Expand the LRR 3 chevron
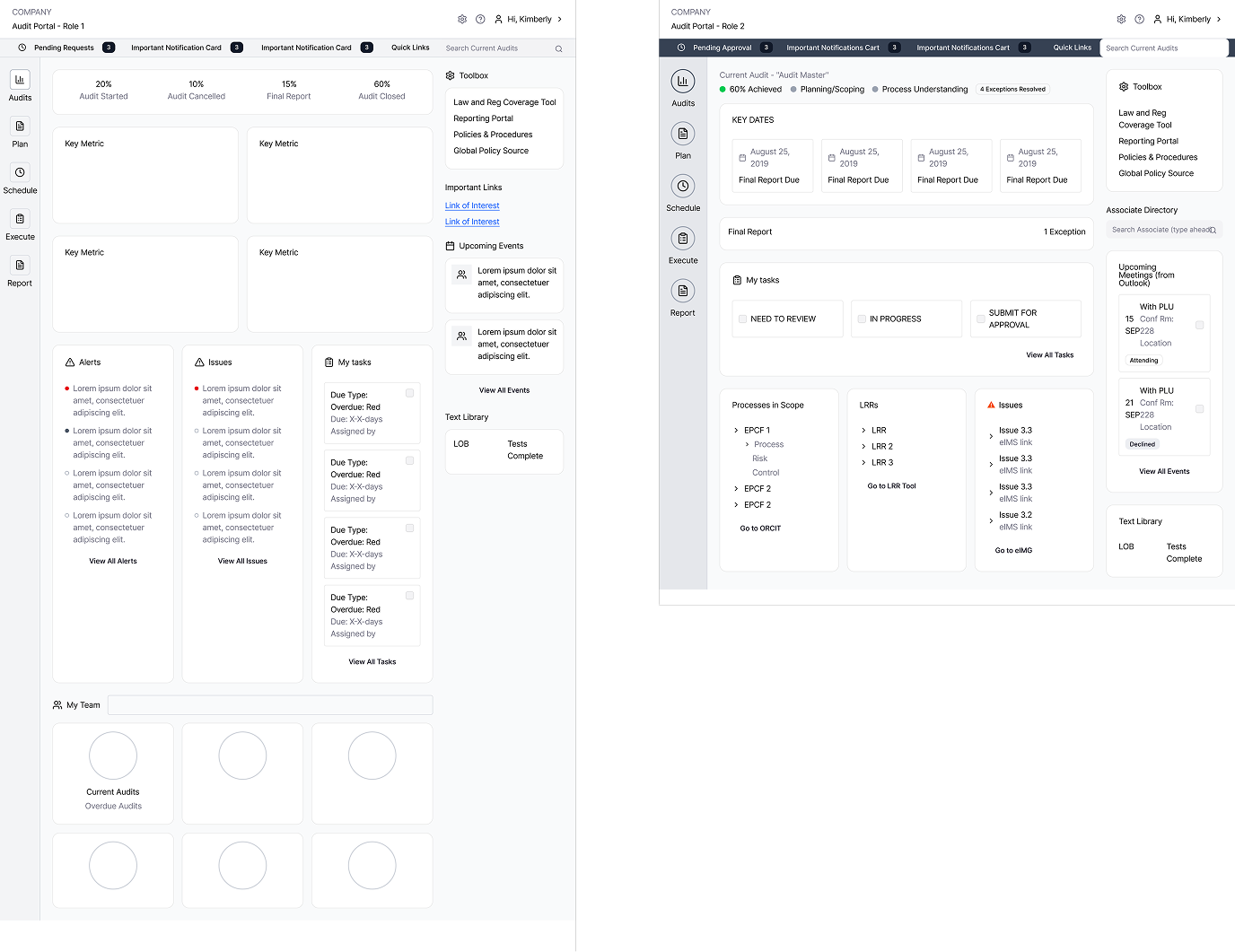1235x952 pixels. point(863,463)
